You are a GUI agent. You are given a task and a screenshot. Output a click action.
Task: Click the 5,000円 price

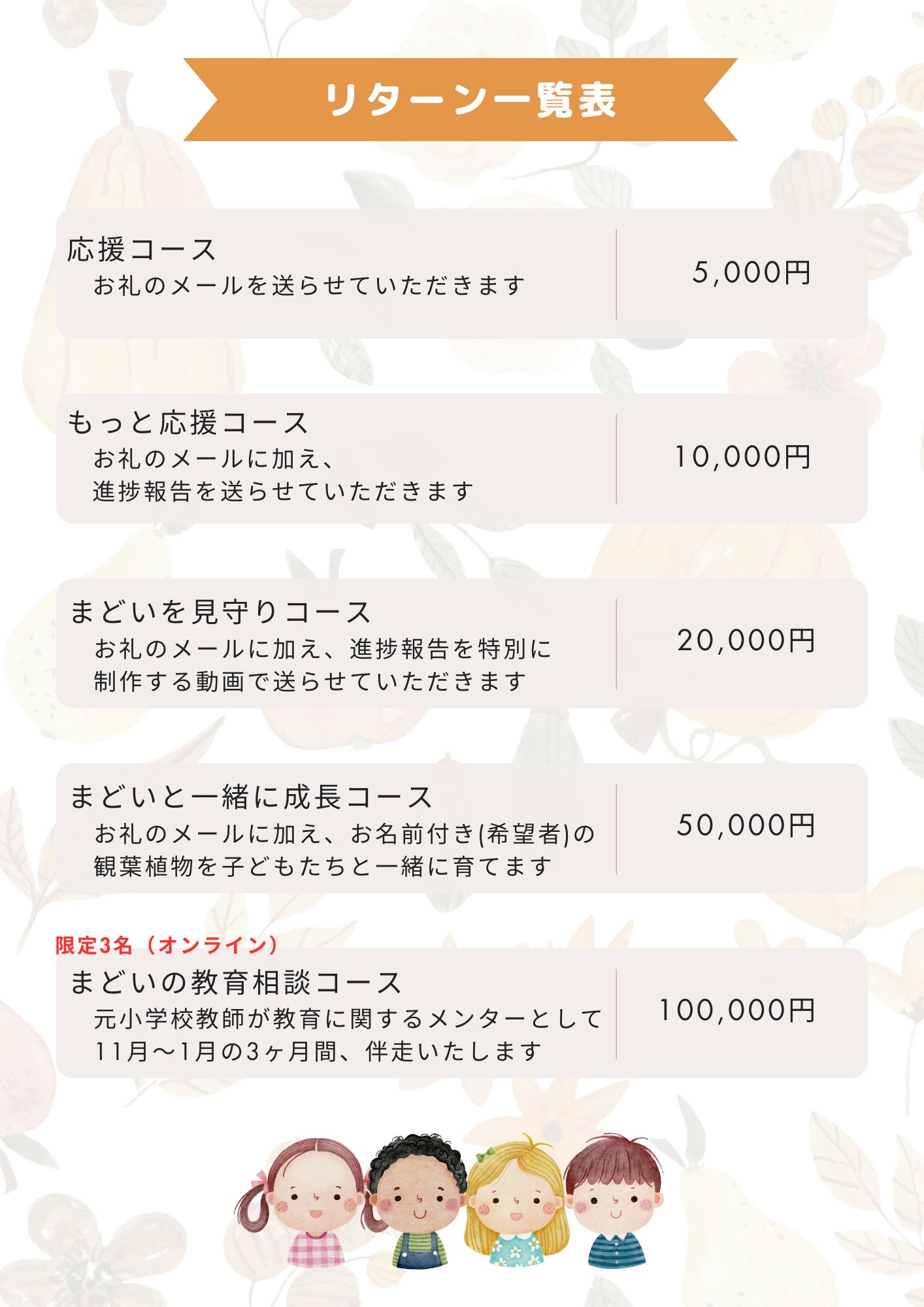(x=751, y=273)
